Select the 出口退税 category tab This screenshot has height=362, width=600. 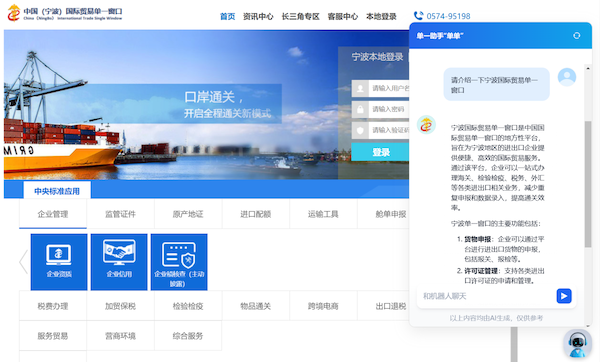pos(384,306)
